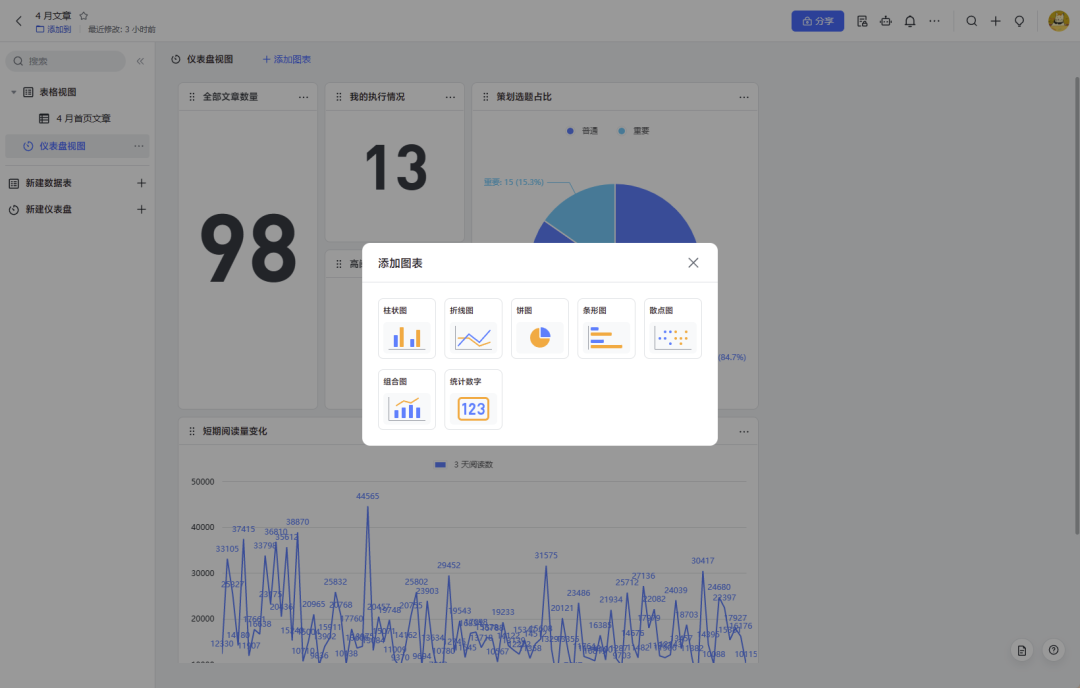Viewport: 1080px width, 688px height.
Task: Toggle the 3天阅读数 legend item
Action: 464,464
